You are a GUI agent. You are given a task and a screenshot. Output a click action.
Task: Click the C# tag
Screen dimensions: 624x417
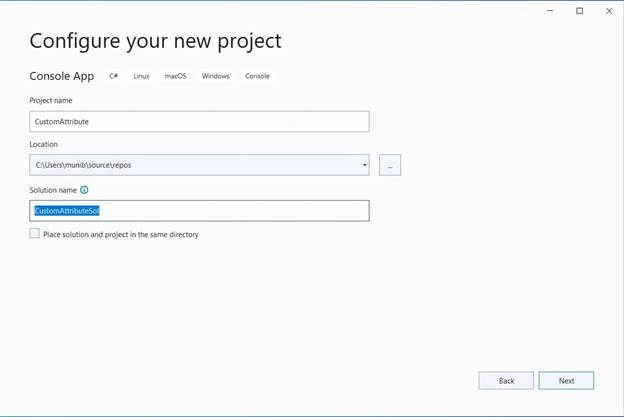[x=113, y=76]
